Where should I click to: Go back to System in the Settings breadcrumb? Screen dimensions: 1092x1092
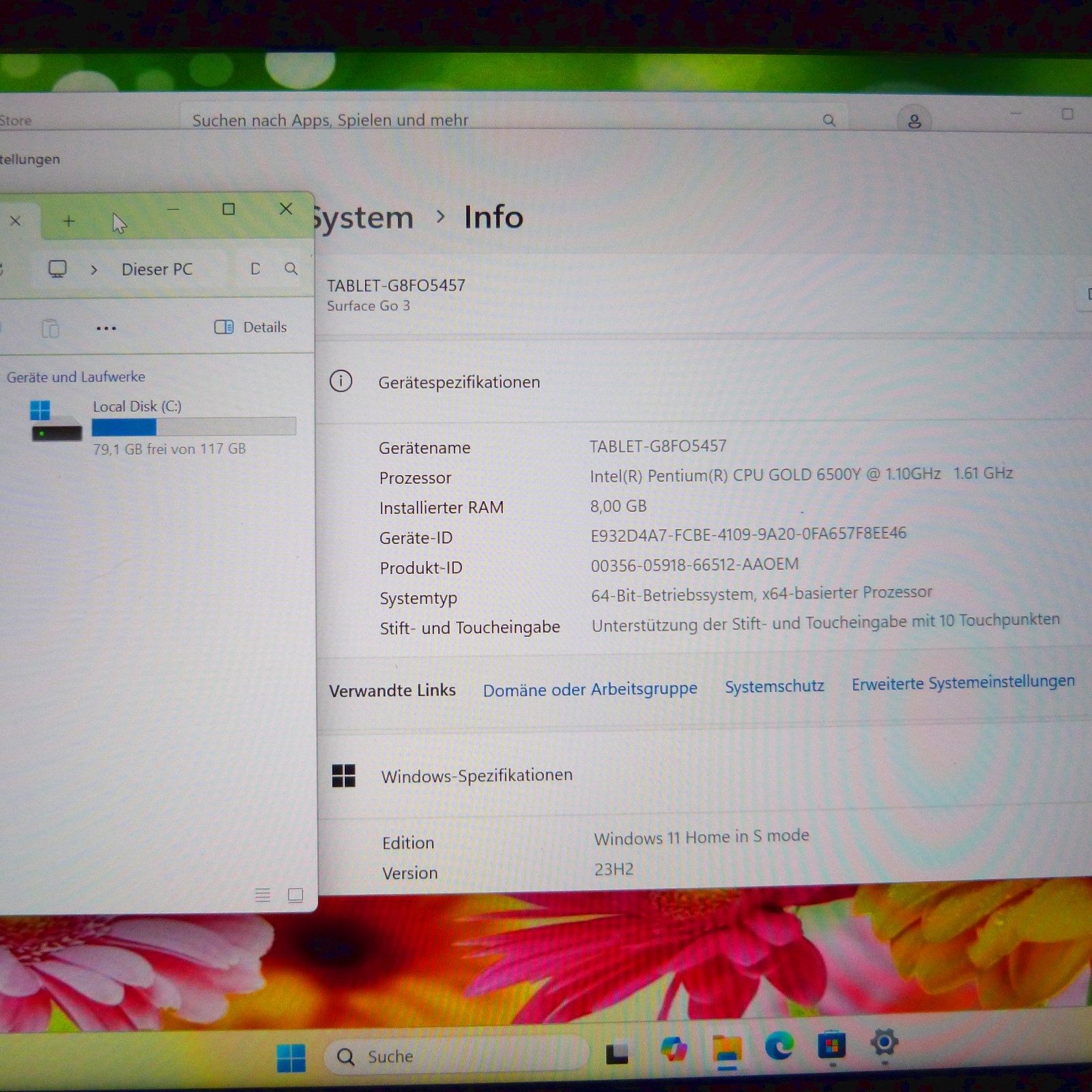coord(363,218)
